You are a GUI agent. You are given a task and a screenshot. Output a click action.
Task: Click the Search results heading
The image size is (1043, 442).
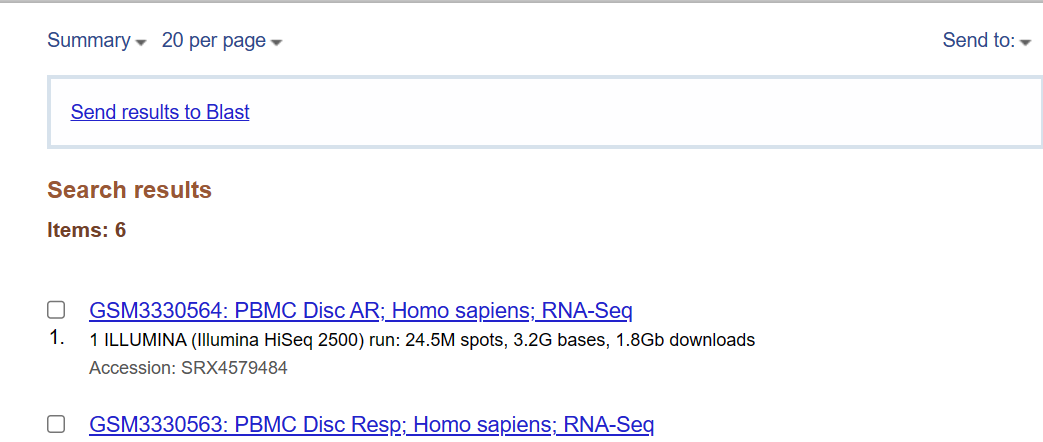click(130, 190)
